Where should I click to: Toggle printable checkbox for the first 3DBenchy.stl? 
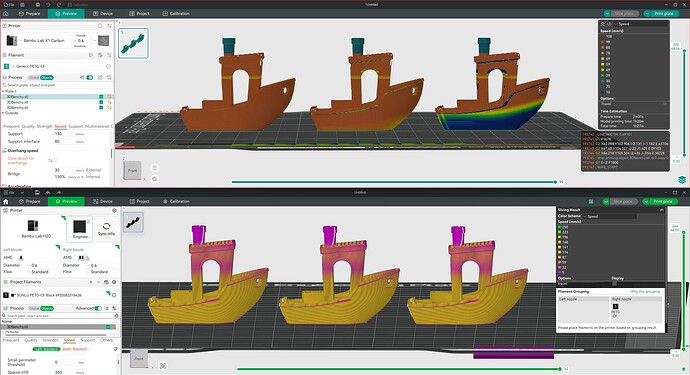pyautogui.click(x=101, y=97)
